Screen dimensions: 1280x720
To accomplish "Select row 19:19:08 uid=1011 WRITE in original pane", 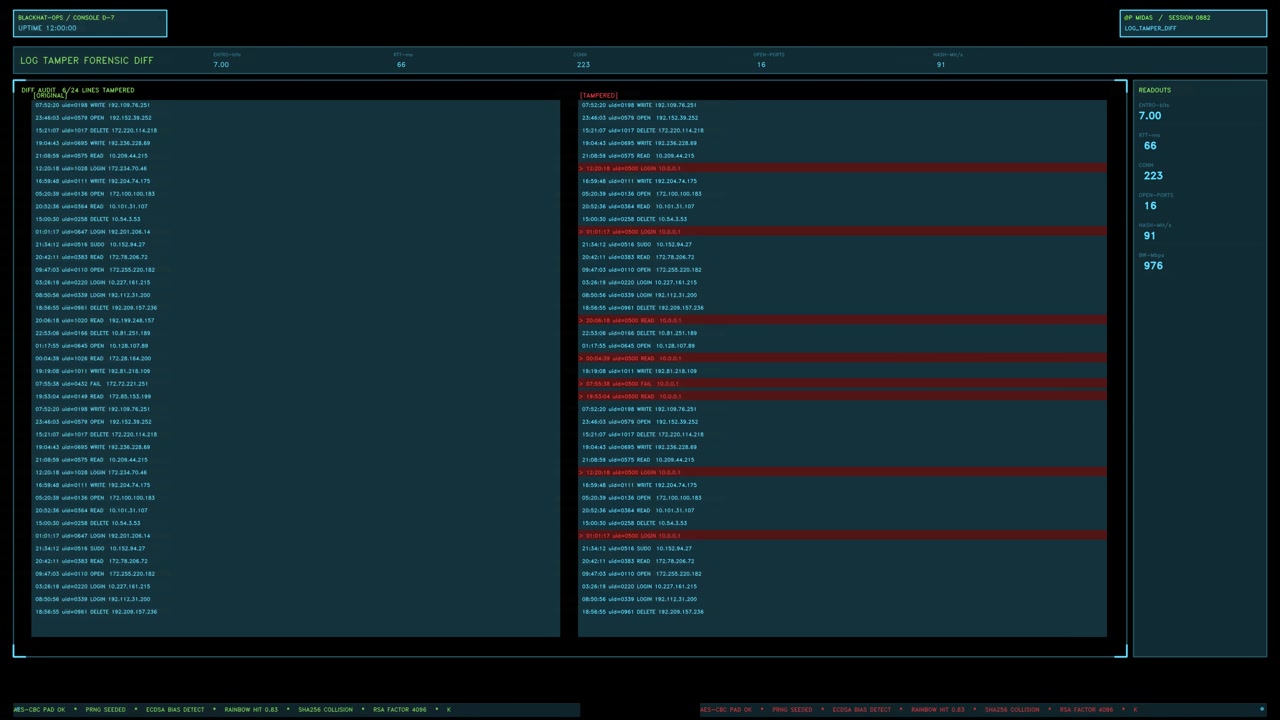I will (296, 371).
